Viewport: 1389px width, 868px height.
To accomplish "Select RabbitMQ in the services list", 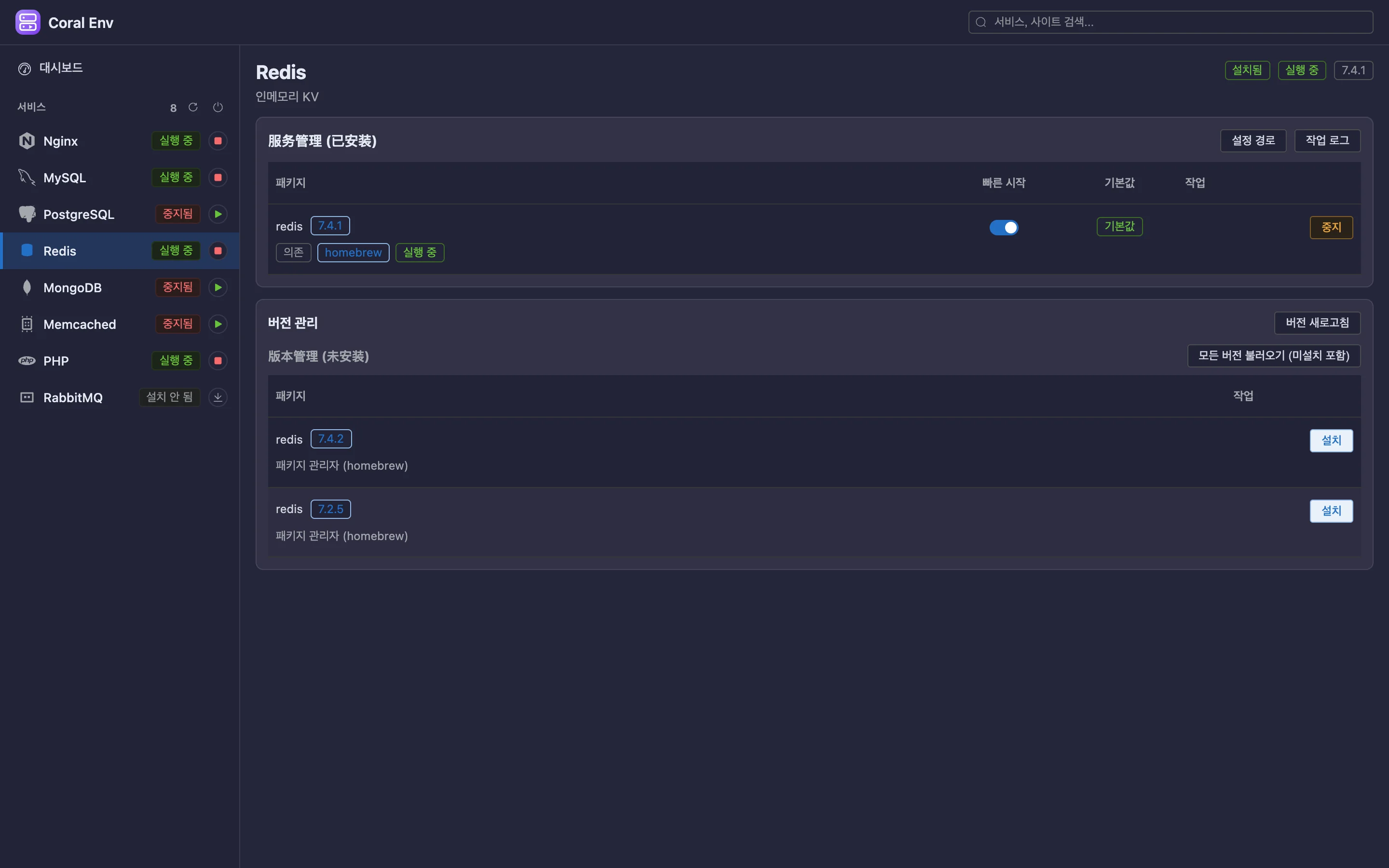I will point(120,397).
